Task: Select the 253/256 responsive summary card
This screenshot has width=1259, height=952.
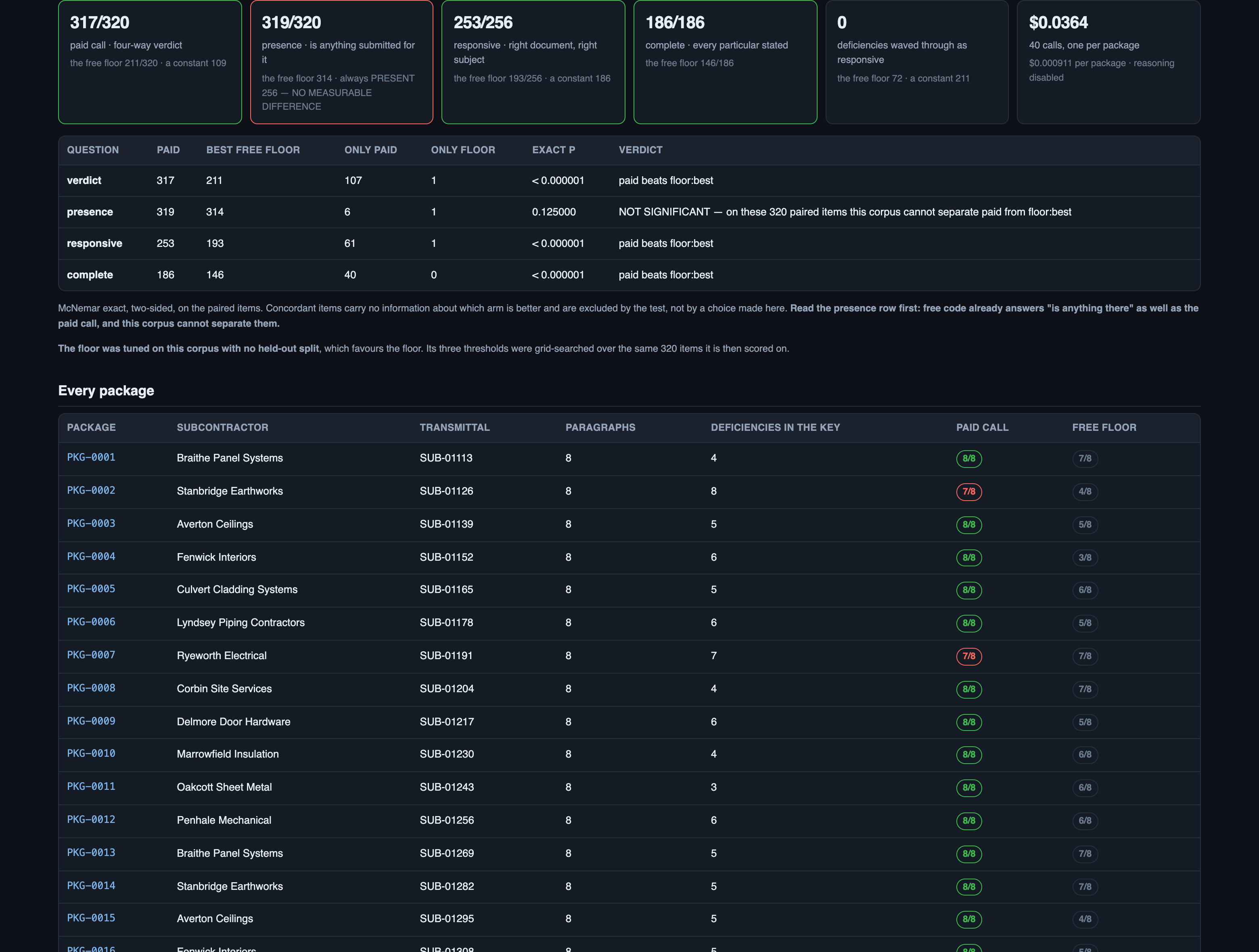Action: pyautogui.click(x=533, y=61)
